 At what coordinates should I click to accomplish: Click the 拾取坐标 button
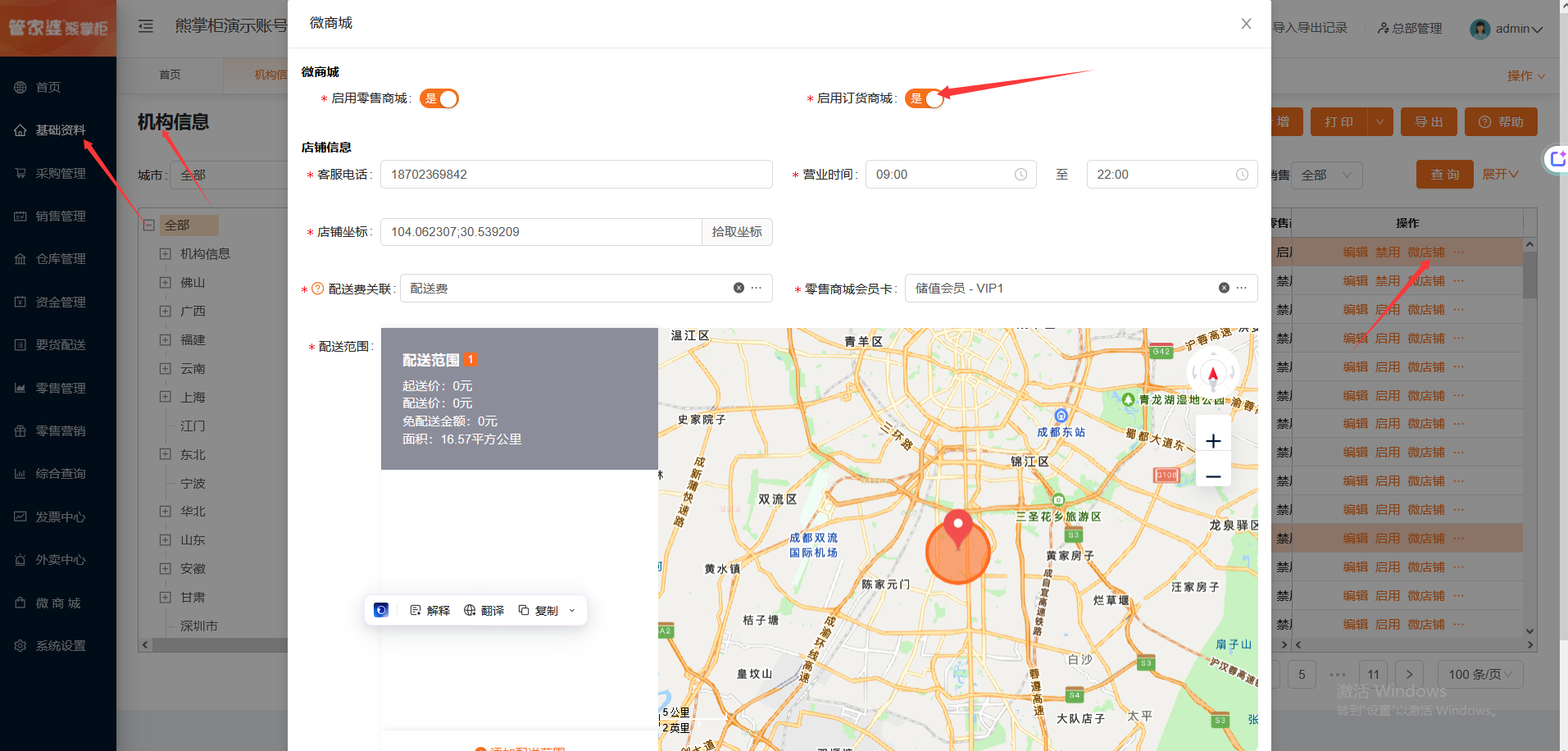click(737, 231)
